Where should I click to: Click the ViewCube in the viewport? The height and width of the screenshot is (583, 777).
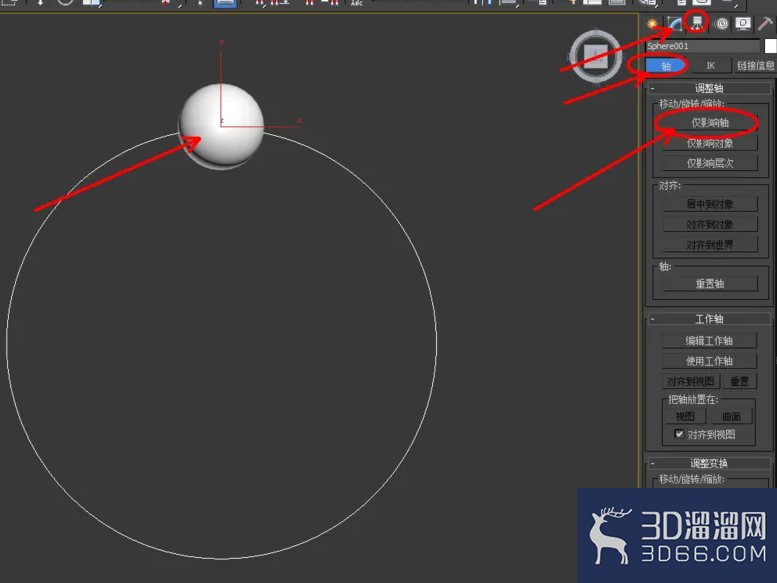596,56
